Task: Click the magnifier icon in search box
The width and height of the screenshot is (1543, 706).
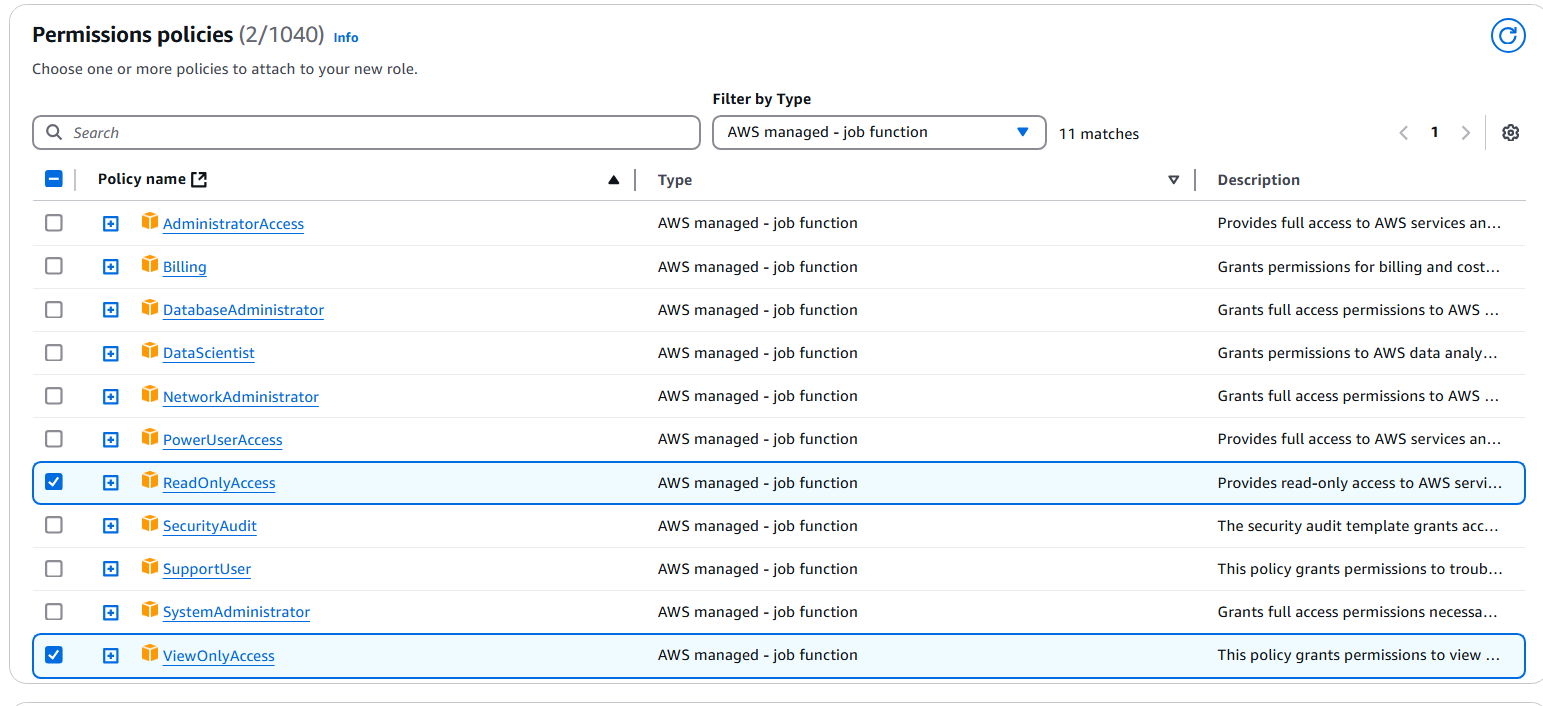Action: point(54,133)
